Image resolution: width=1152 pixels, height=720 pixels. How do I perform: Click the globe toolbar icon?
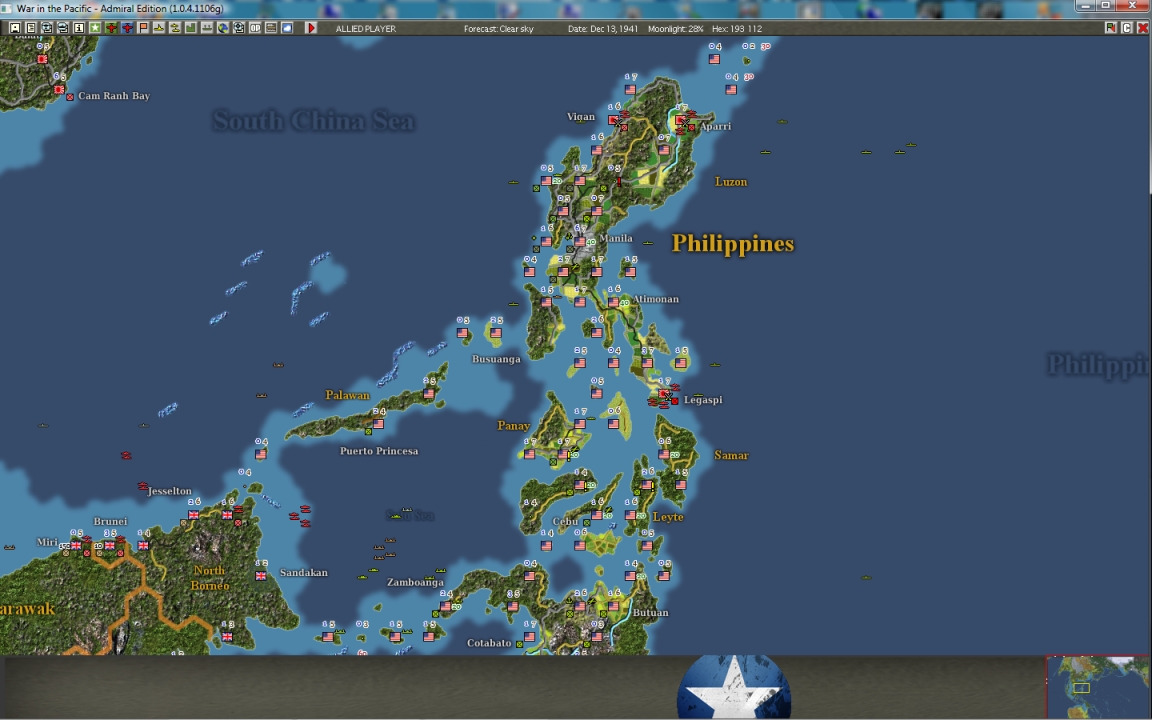coord(223,28)
